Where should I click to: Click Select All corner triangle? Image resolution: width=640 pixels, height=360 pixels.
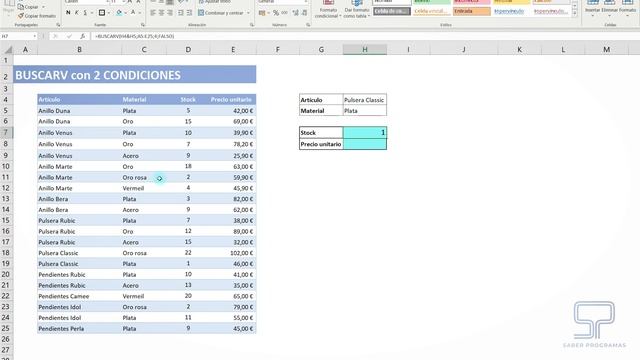click(x=7, y=50)
